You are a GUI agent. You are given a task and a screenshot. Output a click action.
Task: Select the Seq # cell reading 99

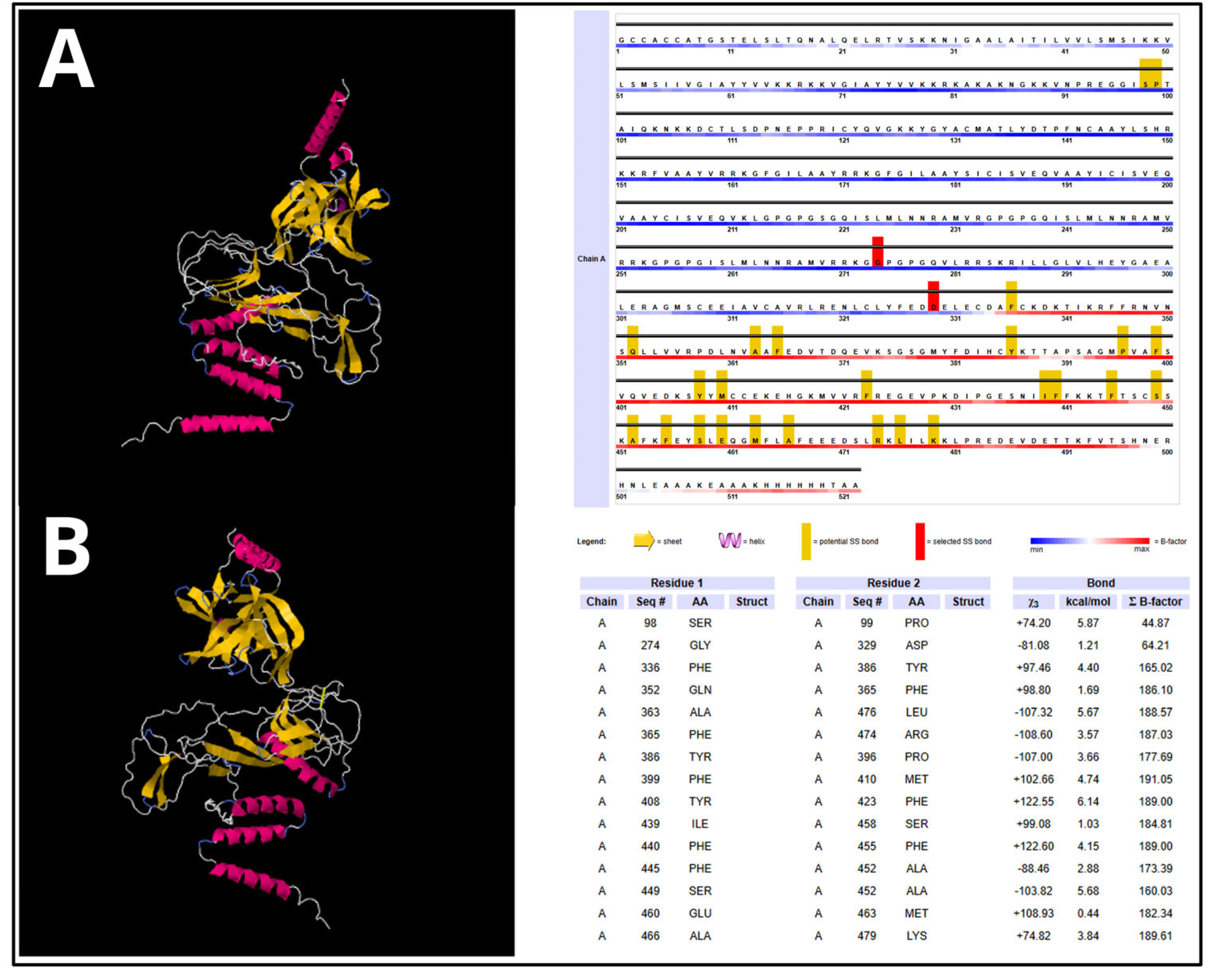point(866,623)
